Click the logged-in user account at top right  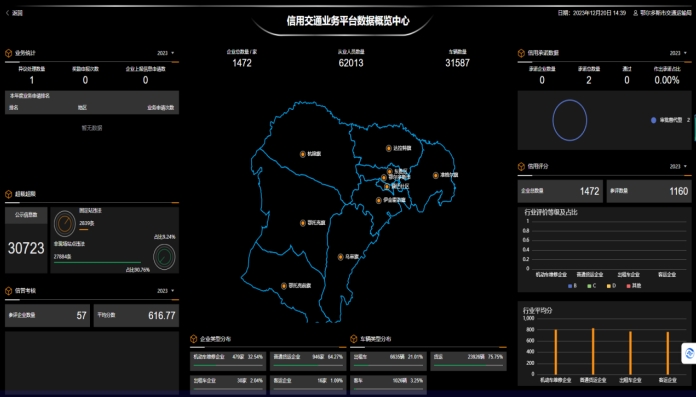[x=662, y=13]
